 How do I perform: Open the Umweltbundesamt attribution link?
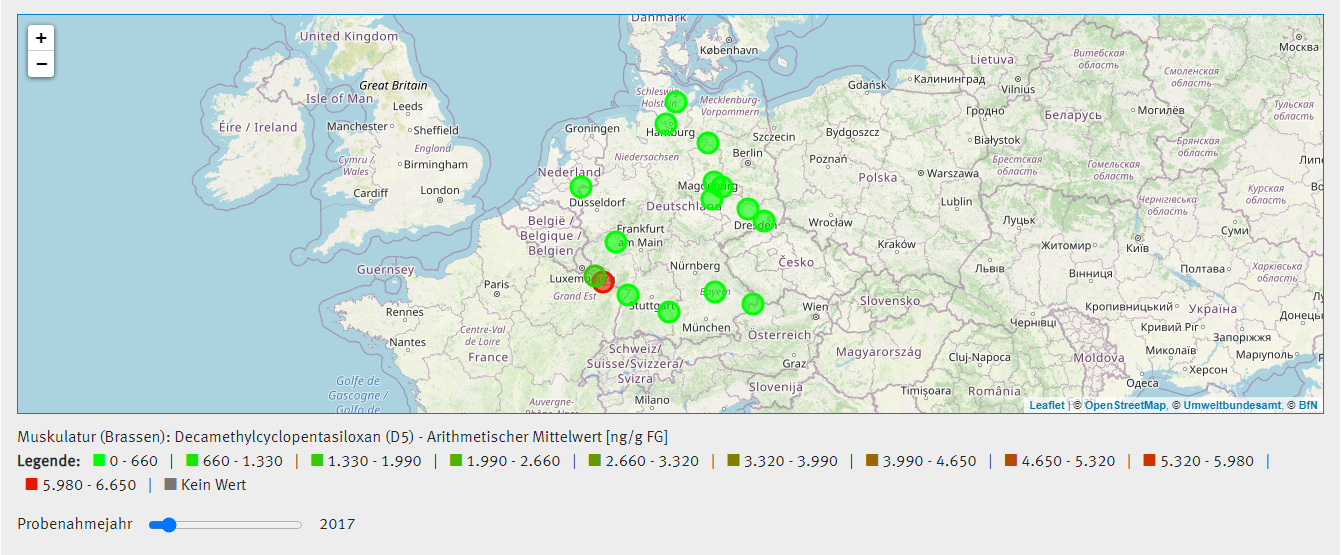1232,405
